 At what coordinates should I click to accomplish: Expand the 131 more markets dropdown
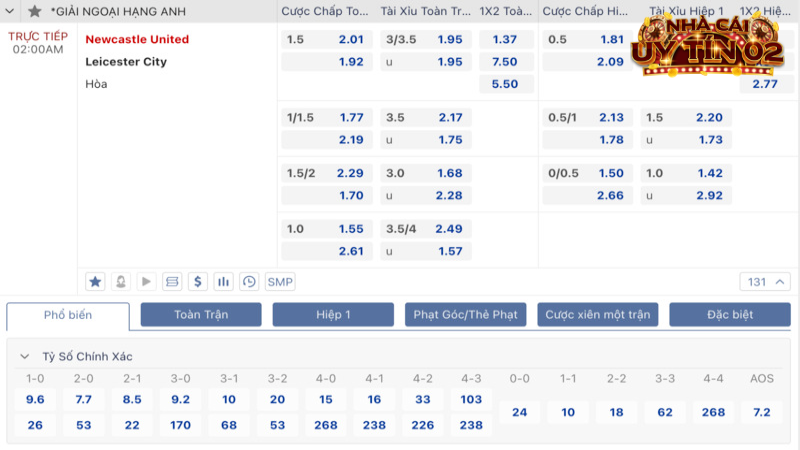click(x=765, y=281)
